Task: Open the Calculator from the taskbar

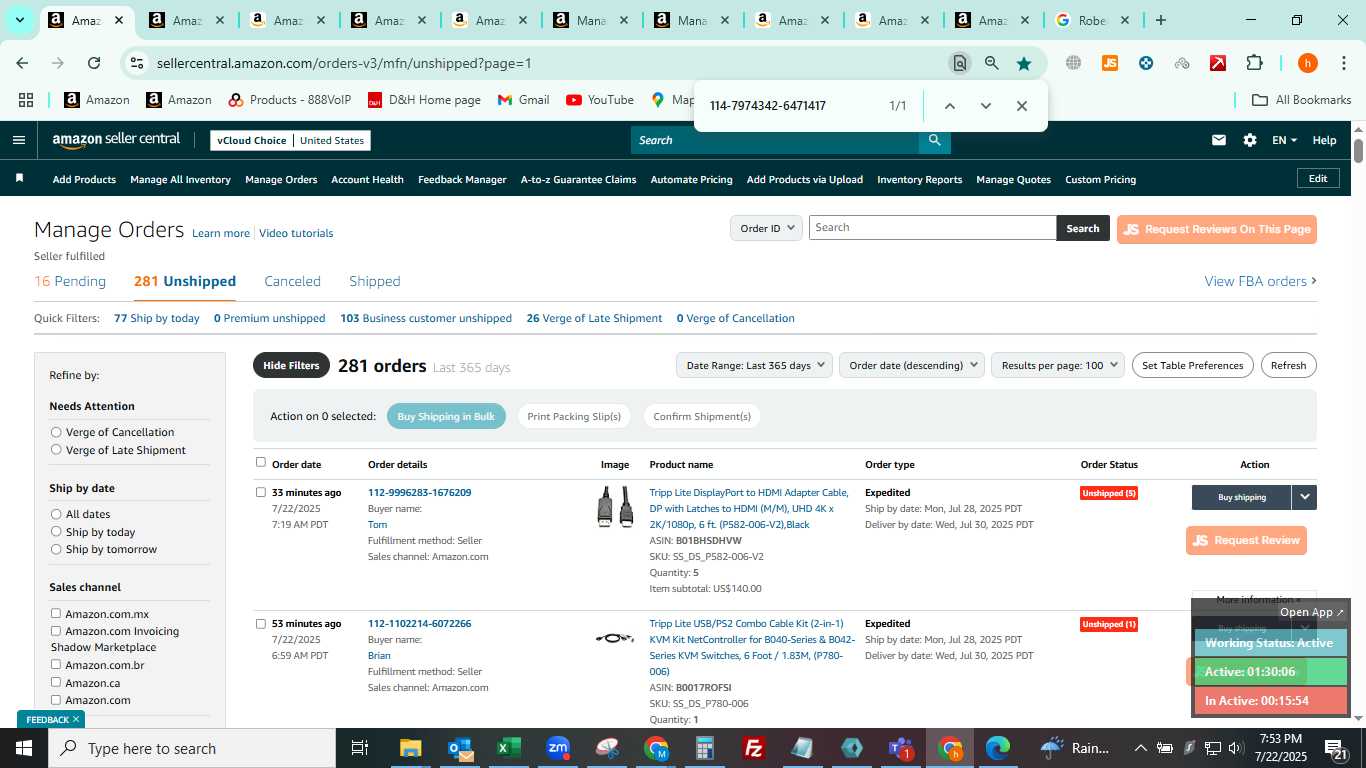Action: (x=705, y=748)
